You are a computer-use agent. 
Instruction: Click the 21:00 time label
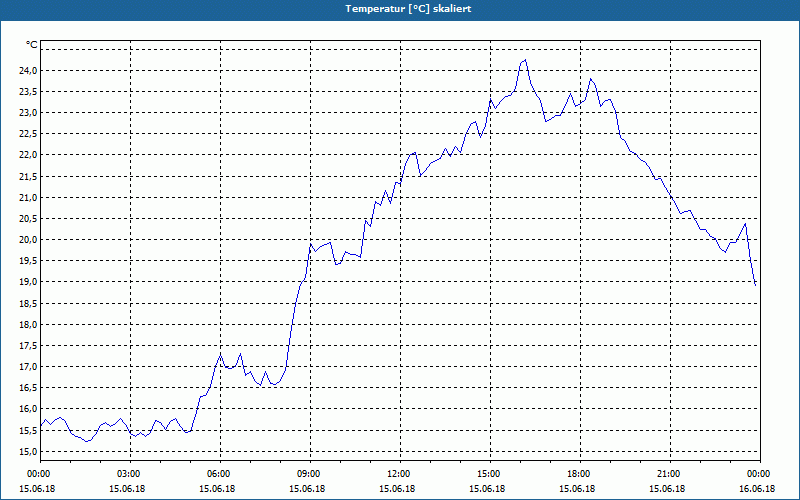pyautogui.click(x=670, y=474)
